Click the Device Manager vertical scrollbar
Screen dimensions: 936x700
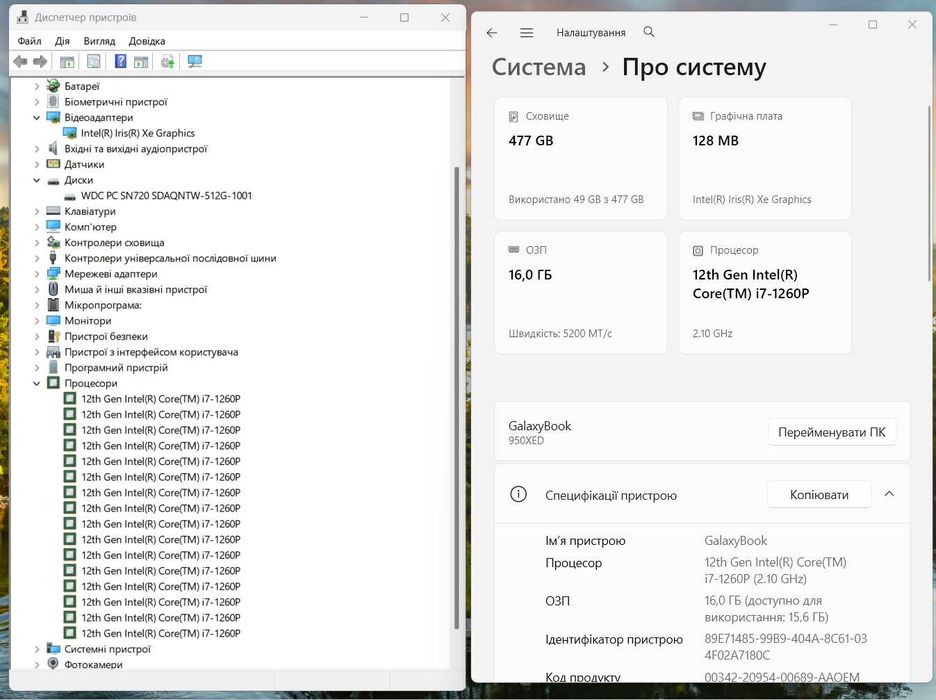[x=457, y=397]
